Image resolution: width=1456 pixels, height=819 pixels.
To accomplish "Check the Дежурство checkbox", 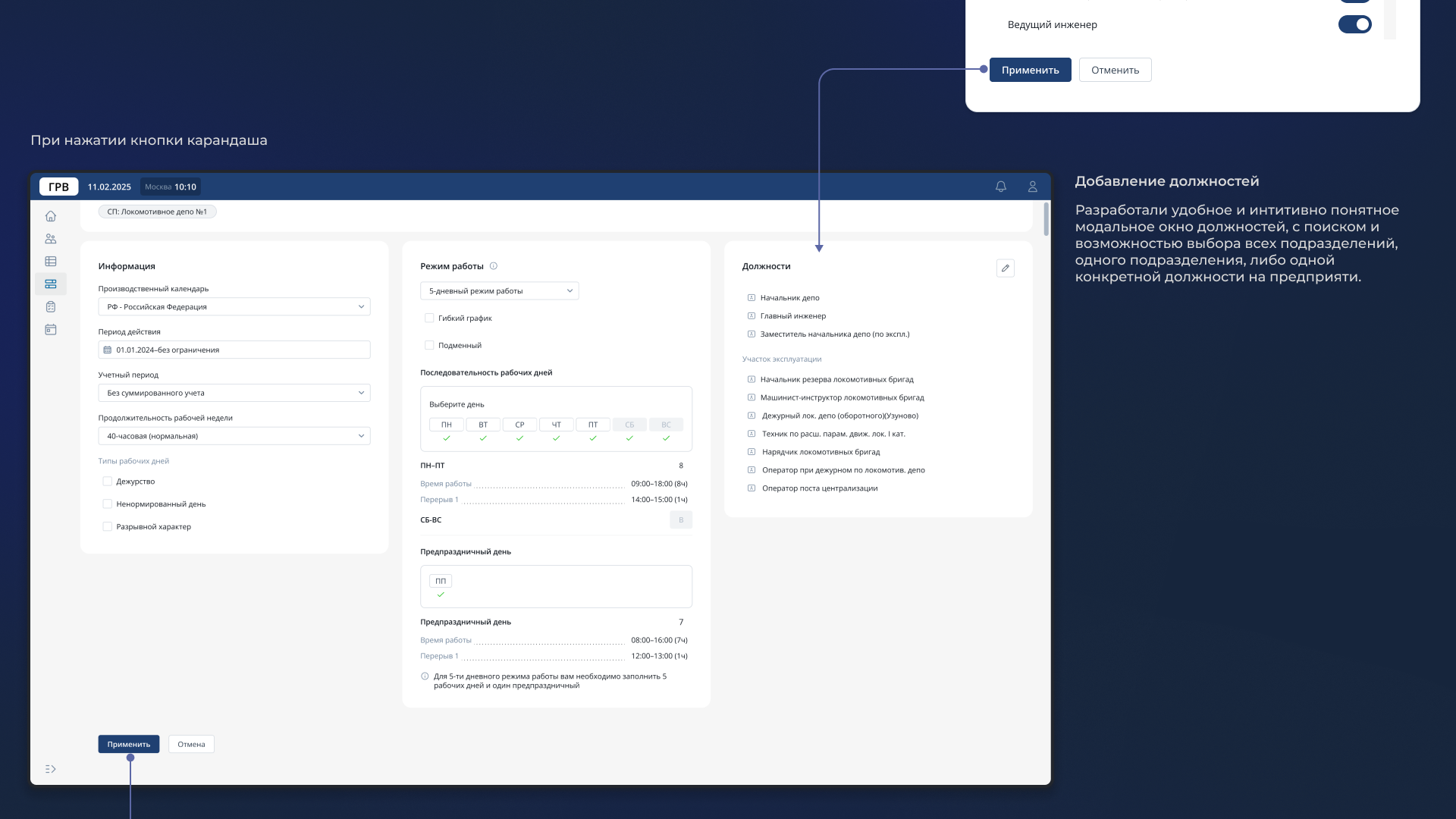I will [x=107, y=482].
